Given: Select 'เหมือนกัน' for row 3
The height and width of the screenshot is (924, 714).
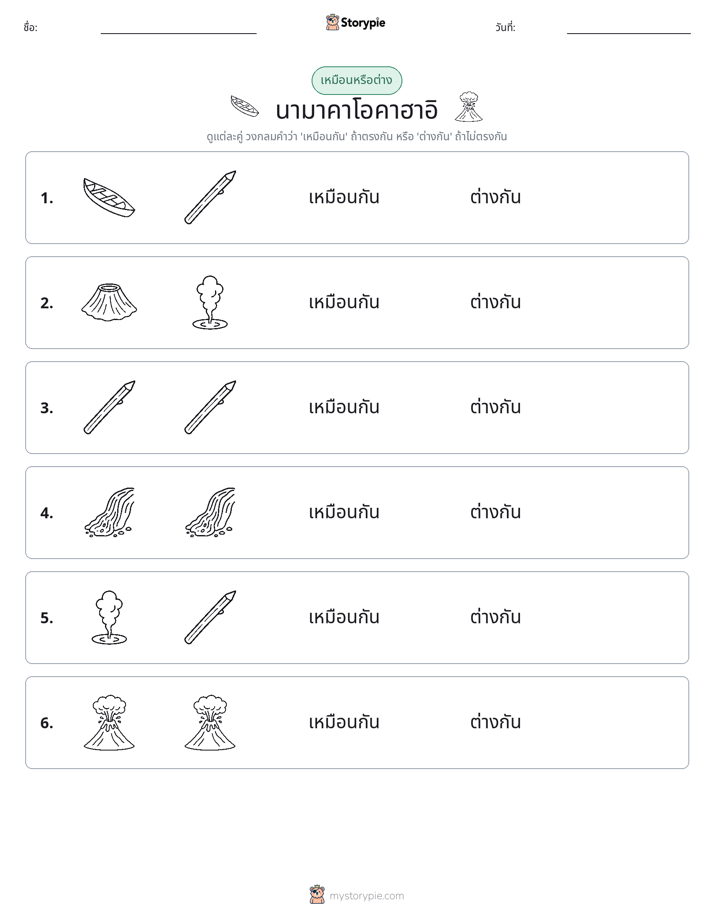Looking at the screenshot, I should [344, 407].
